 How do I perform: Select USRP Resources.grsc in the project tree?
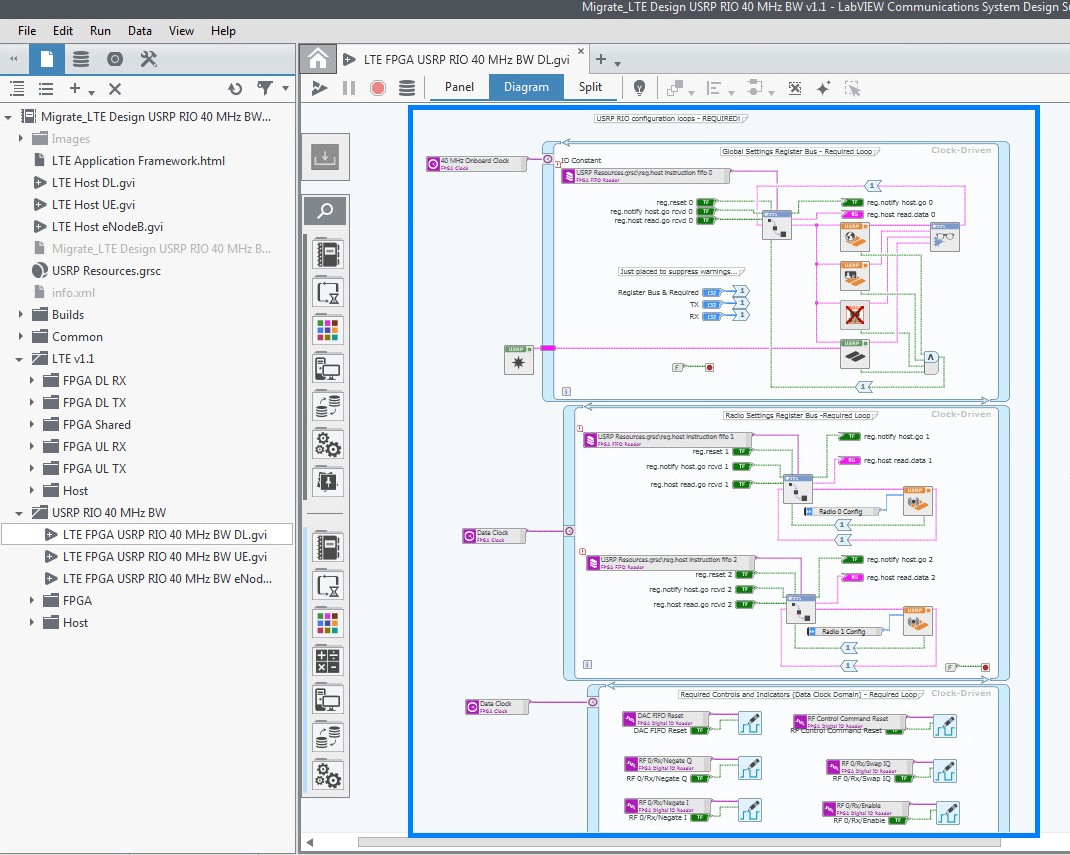pyautogui.click(x=106, y=271)
